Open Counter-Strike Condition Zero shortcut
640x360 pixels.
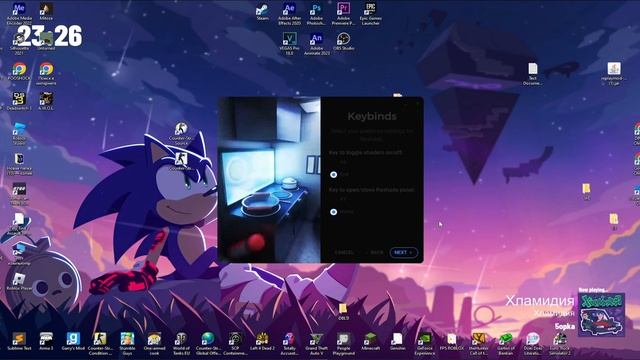pyautogui.click(x=100, y=344)
